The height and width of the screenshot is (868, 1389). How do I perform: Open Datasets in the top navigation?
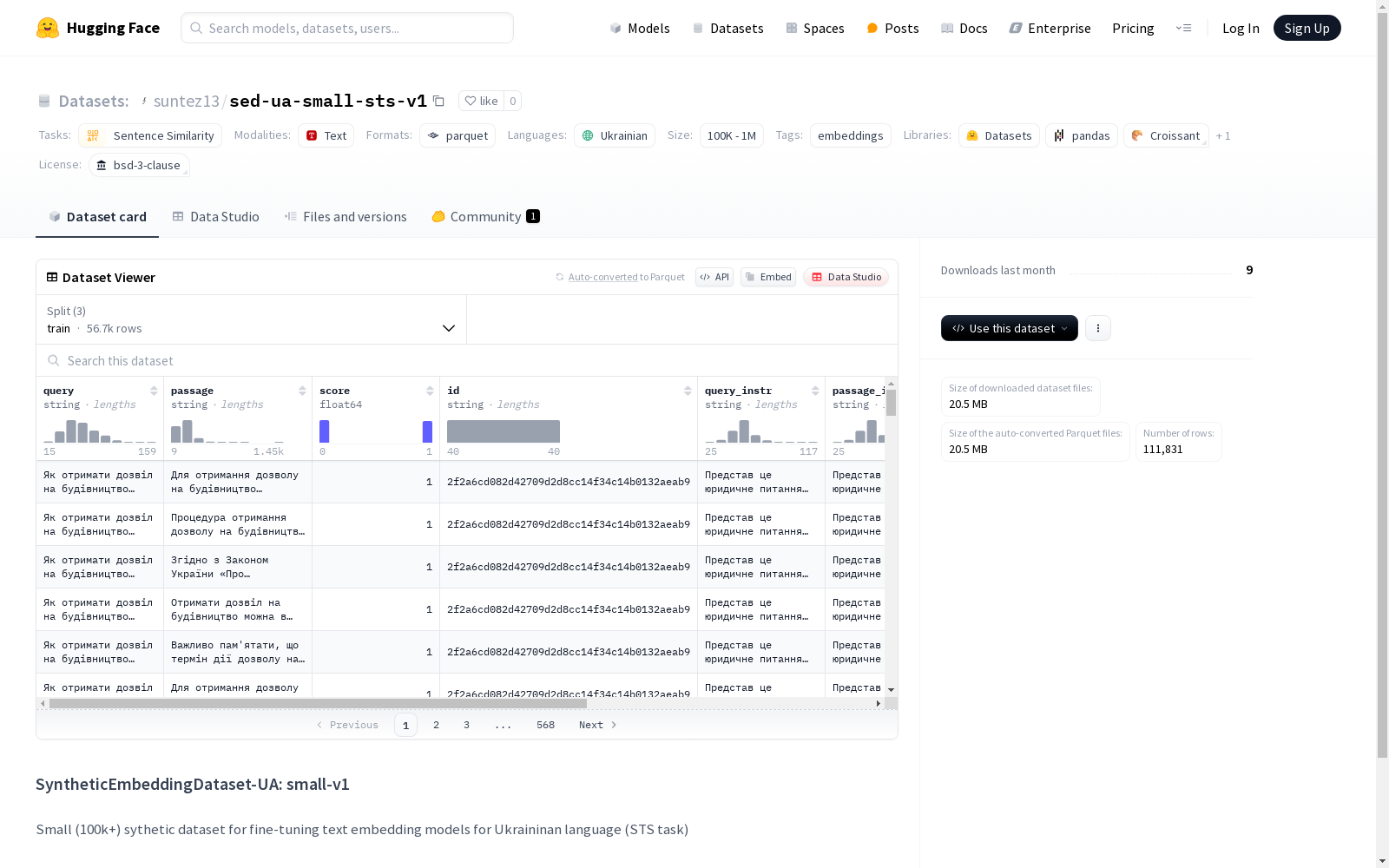click(x=727, y=28)
